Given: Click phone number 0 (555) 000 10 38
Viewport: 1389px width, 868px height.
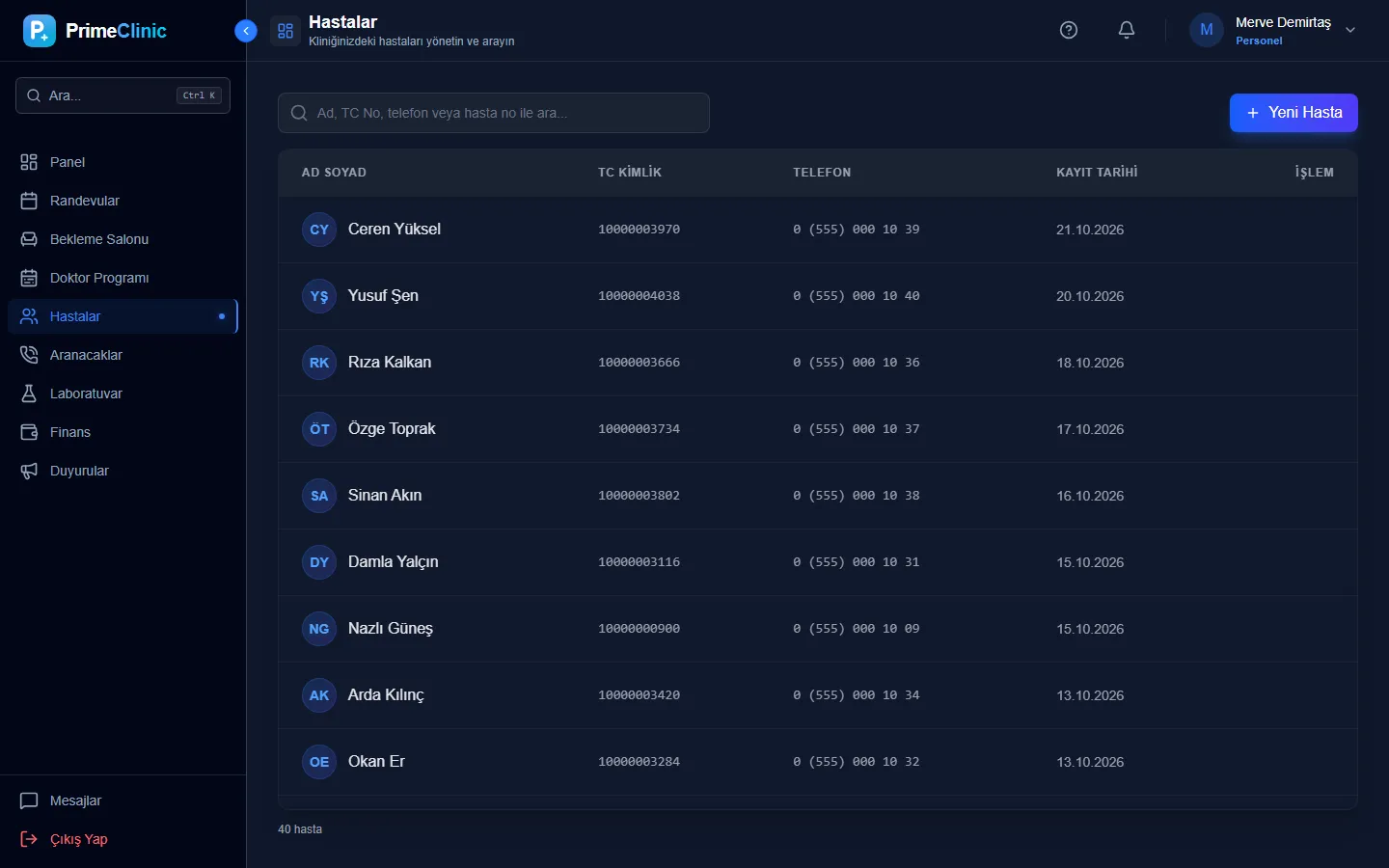Looking at the screenshot, I should (x=857, y=496).
